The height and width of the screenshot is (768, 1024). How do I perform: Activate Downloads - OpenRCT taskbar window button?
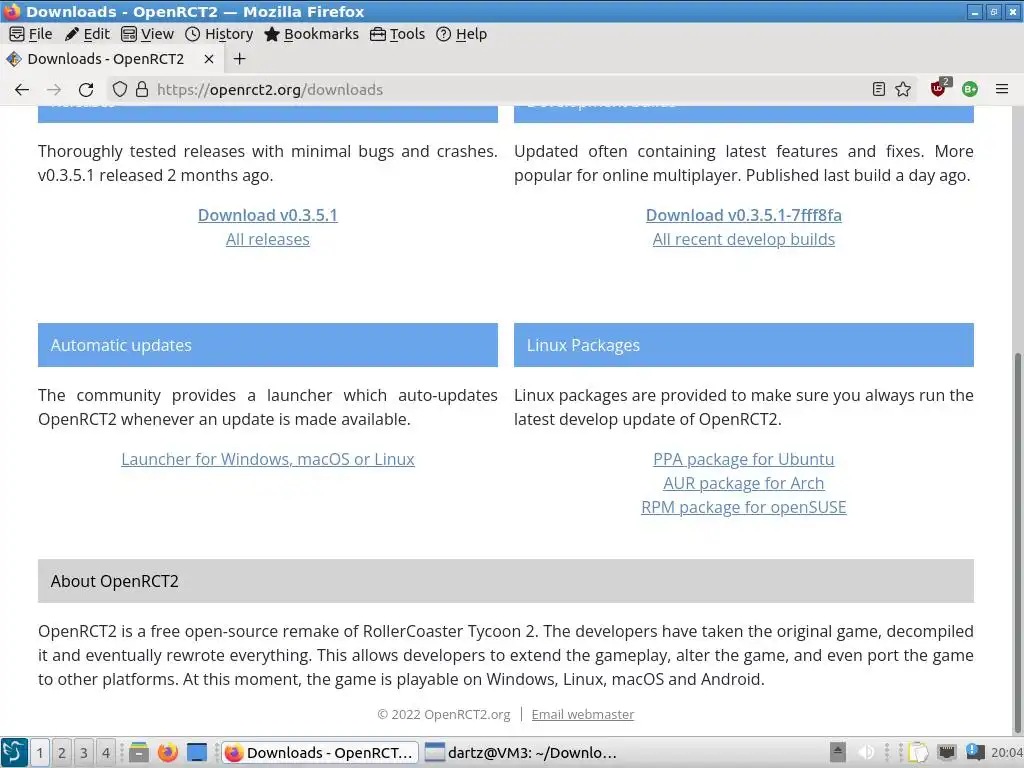point(320,752)
